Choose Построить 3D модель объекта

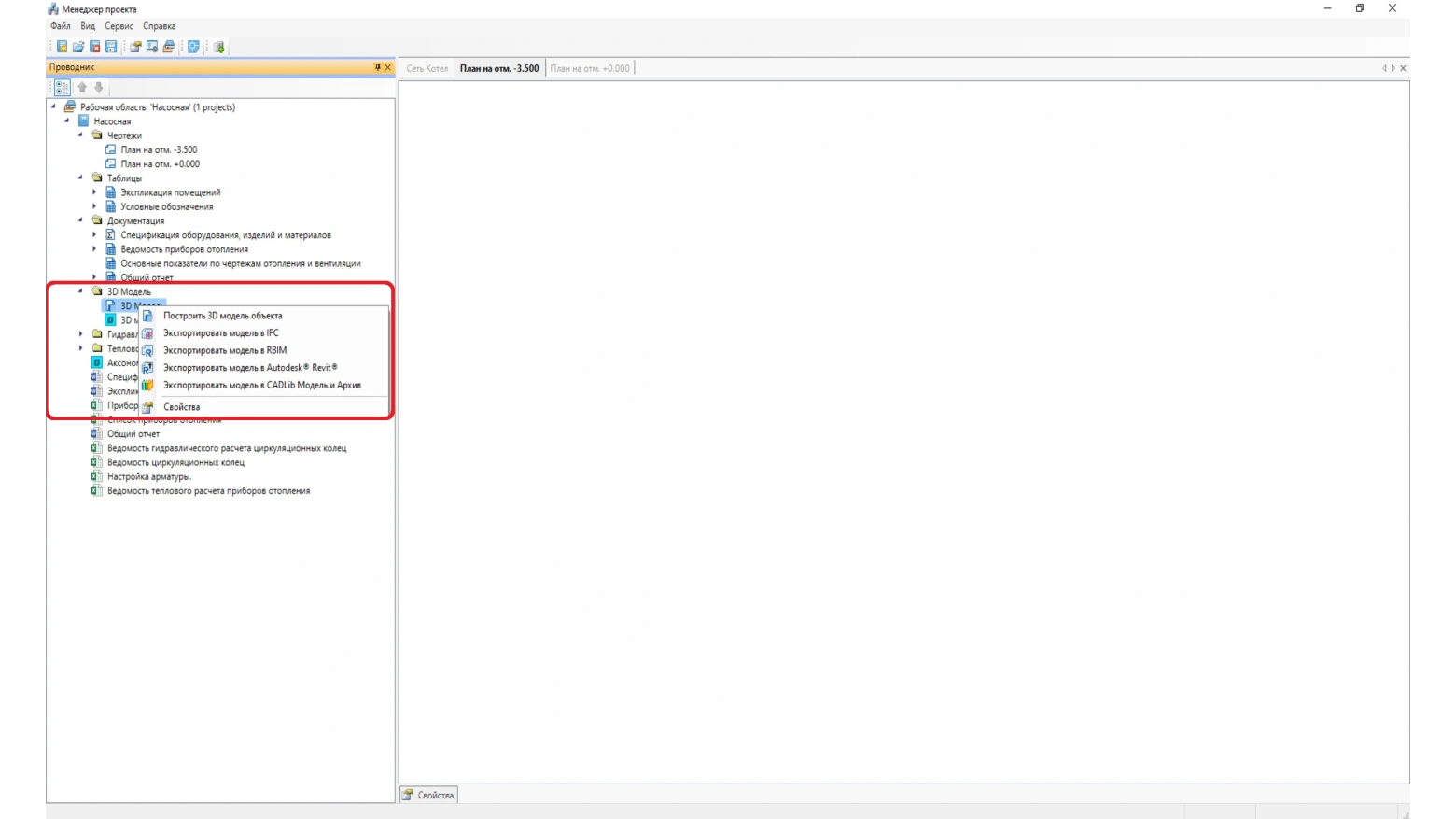(222, 316)
